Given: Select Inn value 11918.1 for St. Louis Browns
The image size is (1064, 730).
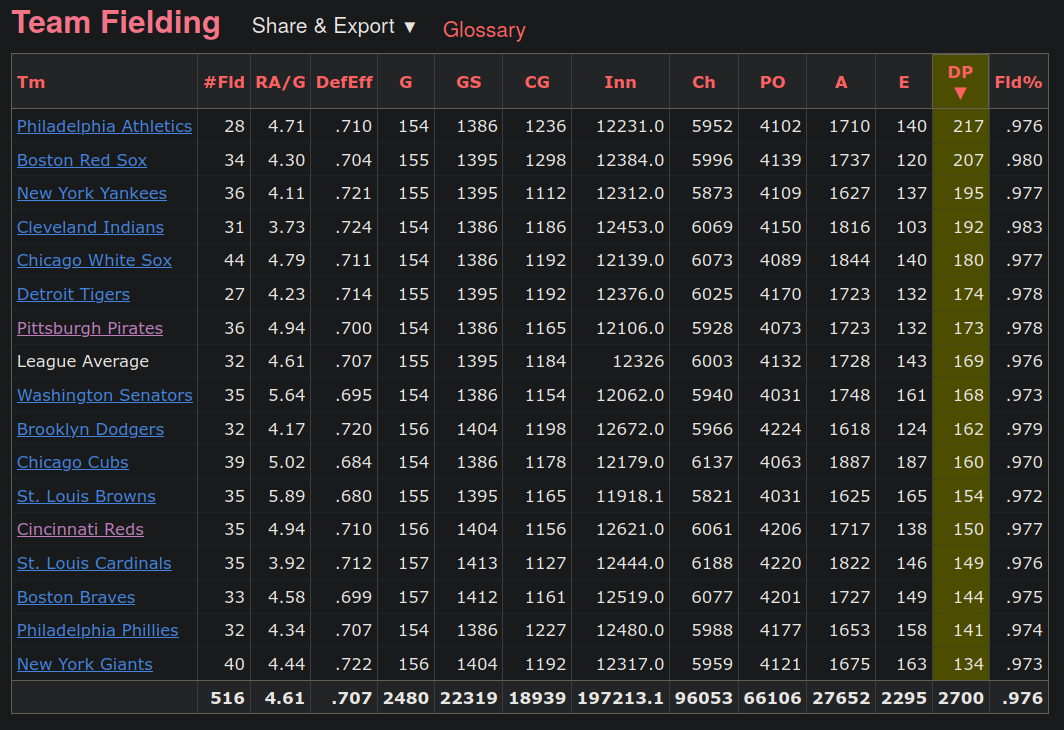Looking at the screenshot, I should (x=630, y=497).
